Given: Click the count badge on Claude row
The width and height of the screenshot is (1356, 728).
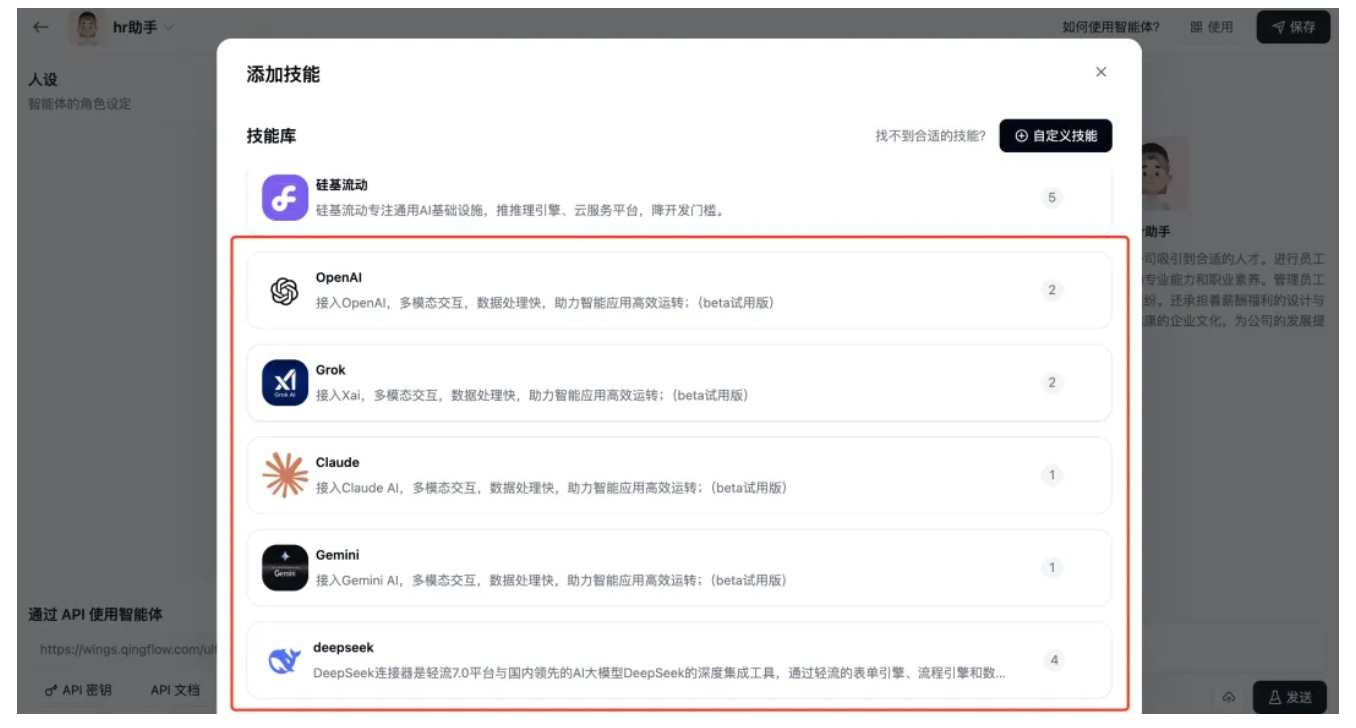Looking at the screenshot, I should point(1051,475).
